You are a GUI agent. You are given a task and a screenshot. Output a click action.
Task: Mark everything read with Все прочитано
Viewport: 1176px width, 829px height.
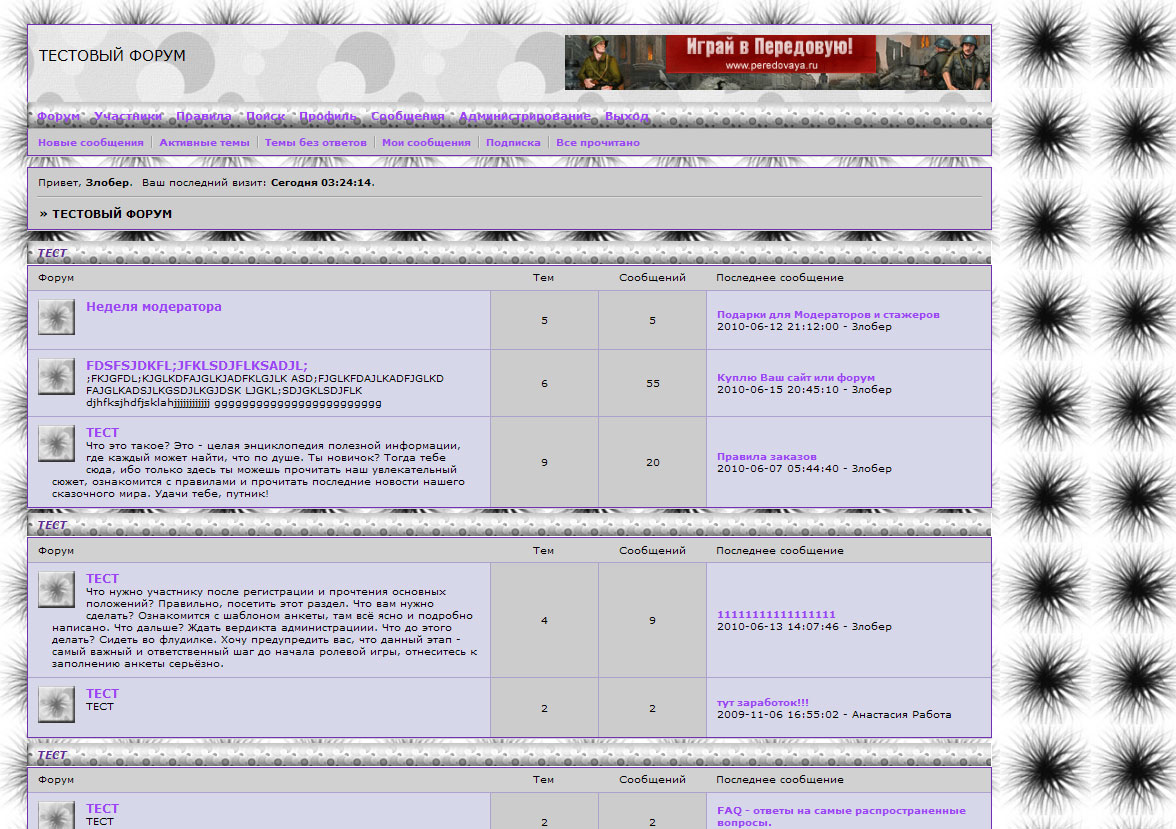pyautogui.click(x=597, y=143)
